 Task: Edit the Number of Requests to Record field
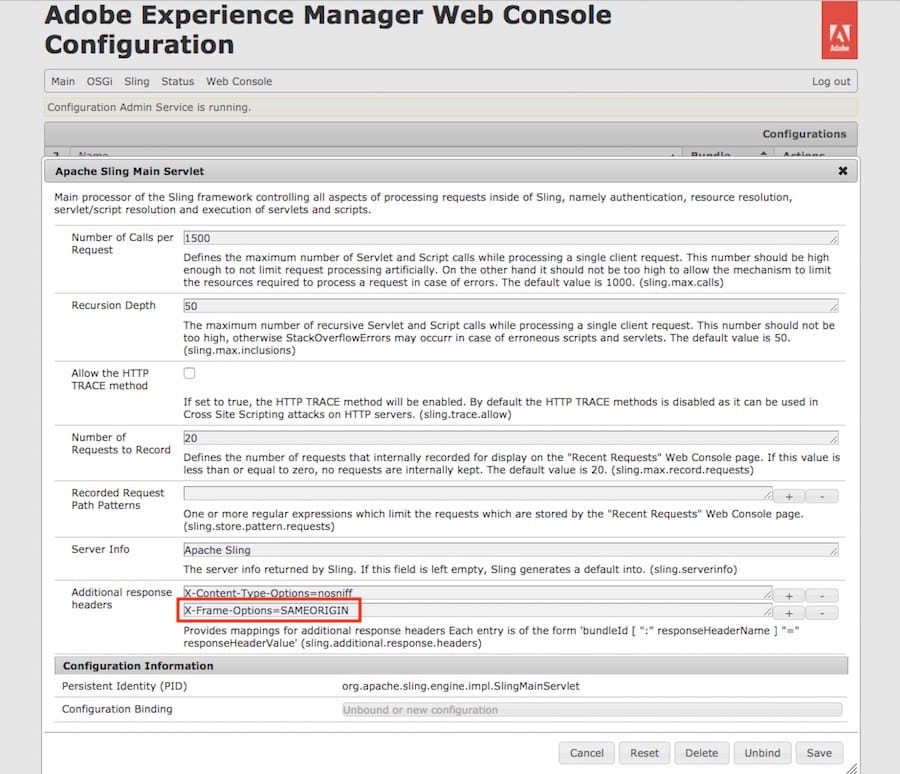[x=511, y=438]
